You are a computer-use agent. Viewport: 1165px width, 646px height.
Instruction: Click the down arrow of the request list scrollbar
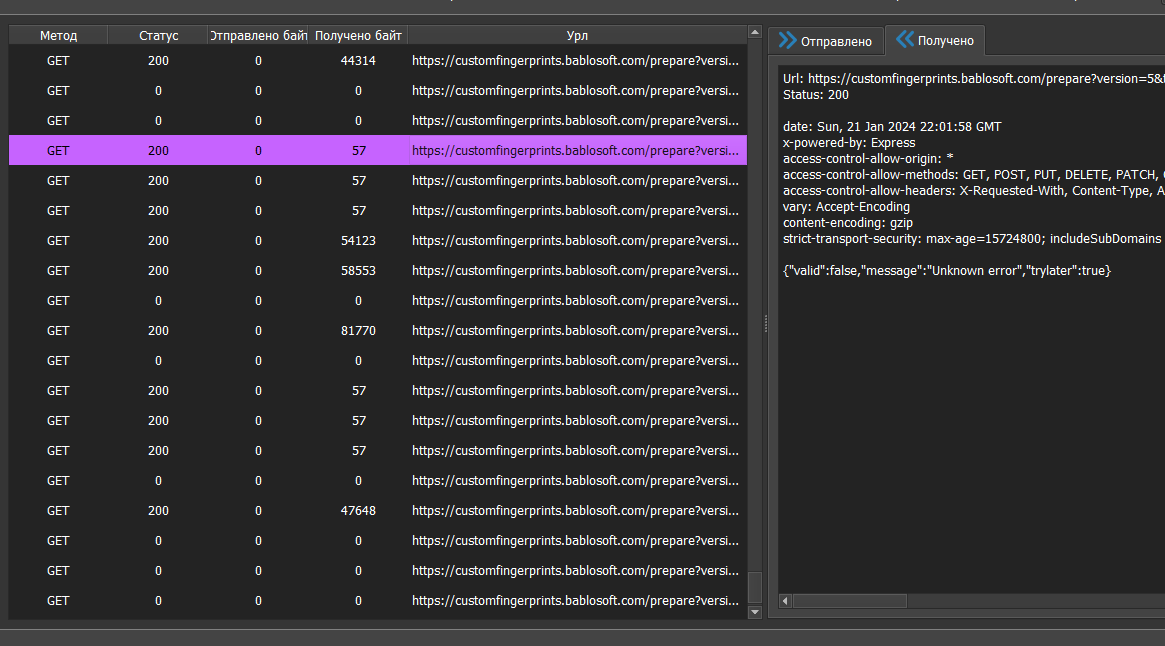click(755, 611)
